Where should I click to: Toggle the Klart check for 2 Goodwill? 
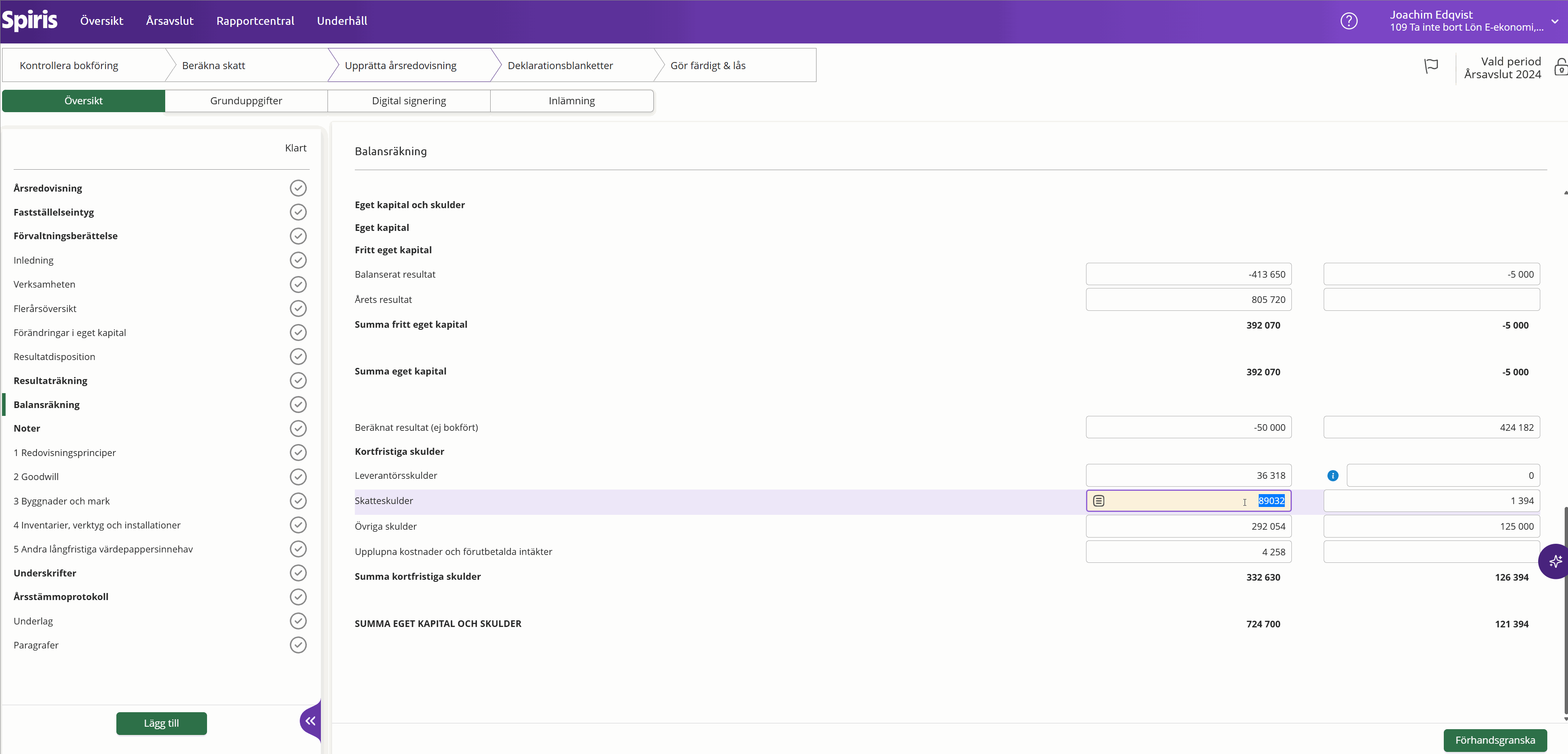298,476
